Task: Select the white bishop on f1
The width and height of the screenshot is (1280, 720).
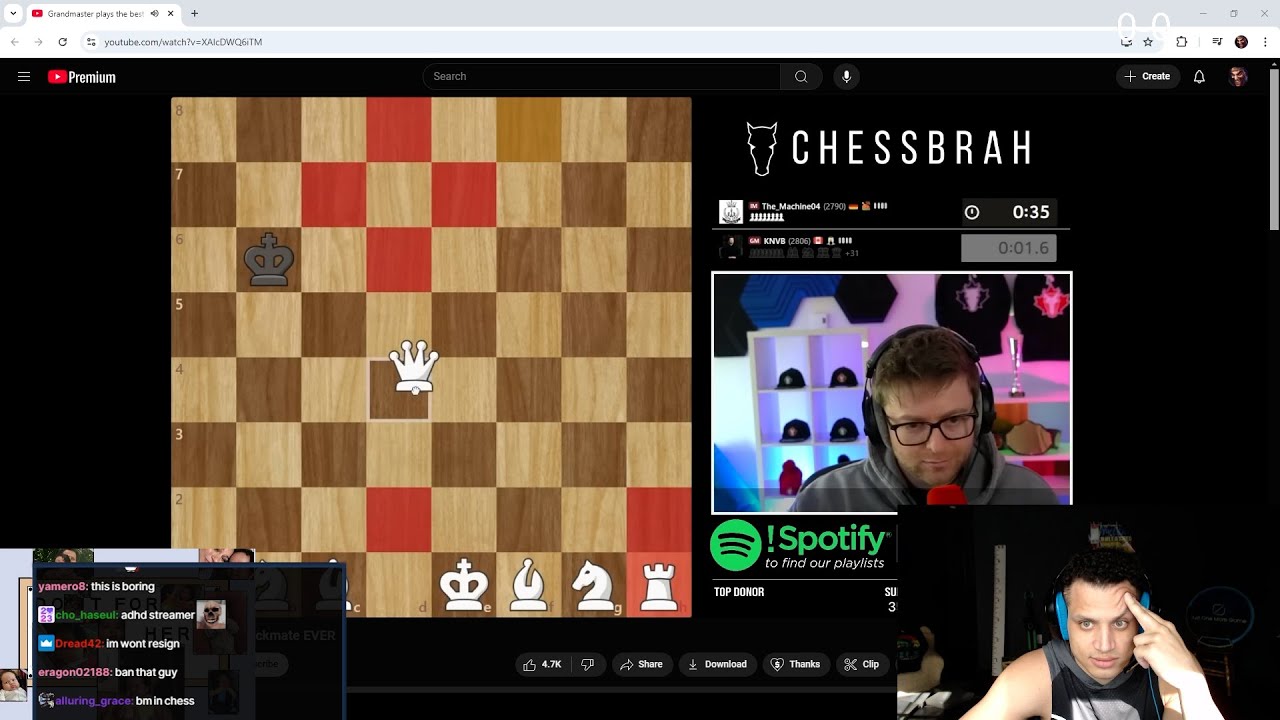Action: pyautogui.click(x=528, y=586)
